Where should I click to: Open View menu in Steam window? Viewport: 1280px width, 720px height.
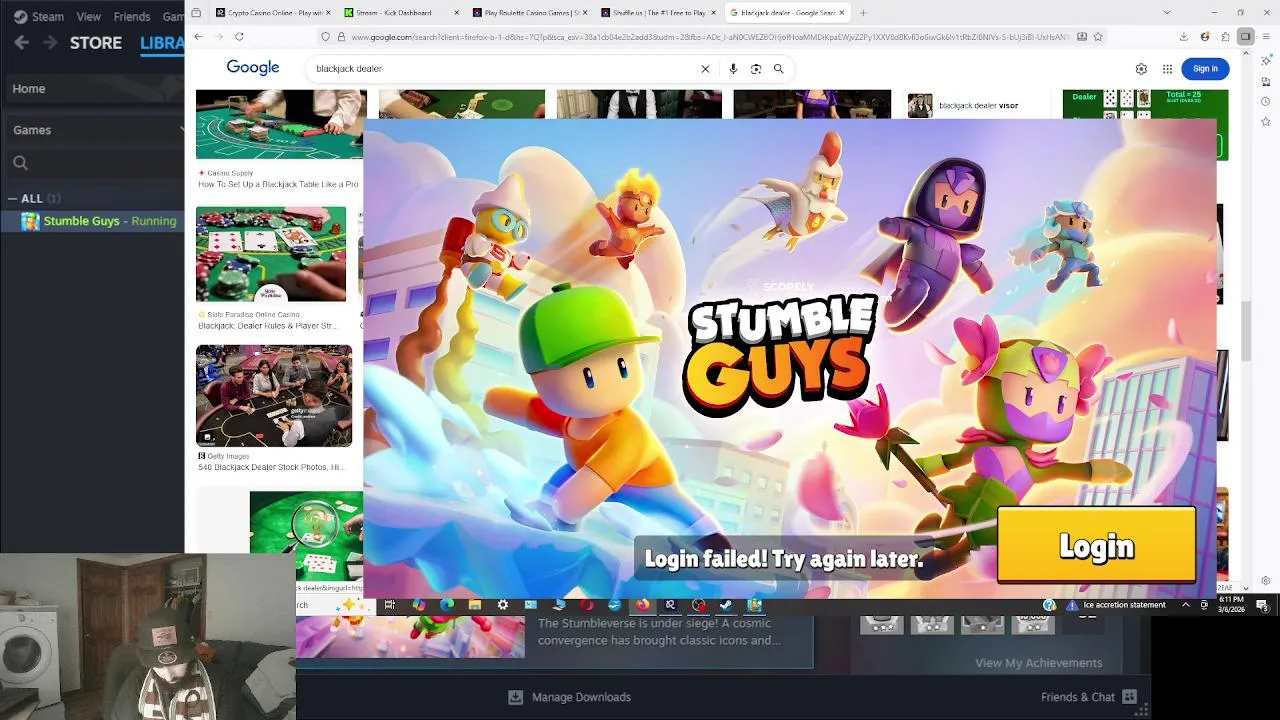point(89,16)
